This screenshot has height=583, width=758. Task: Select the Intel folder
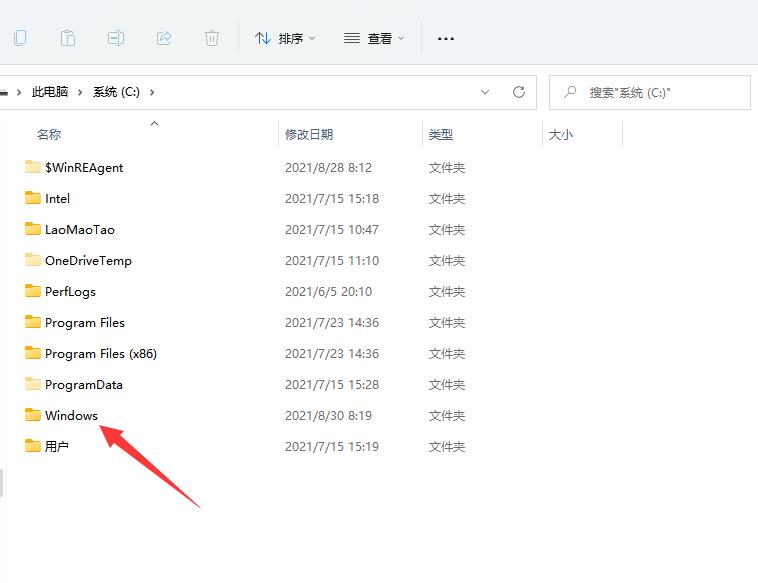[x=58, y=199]
